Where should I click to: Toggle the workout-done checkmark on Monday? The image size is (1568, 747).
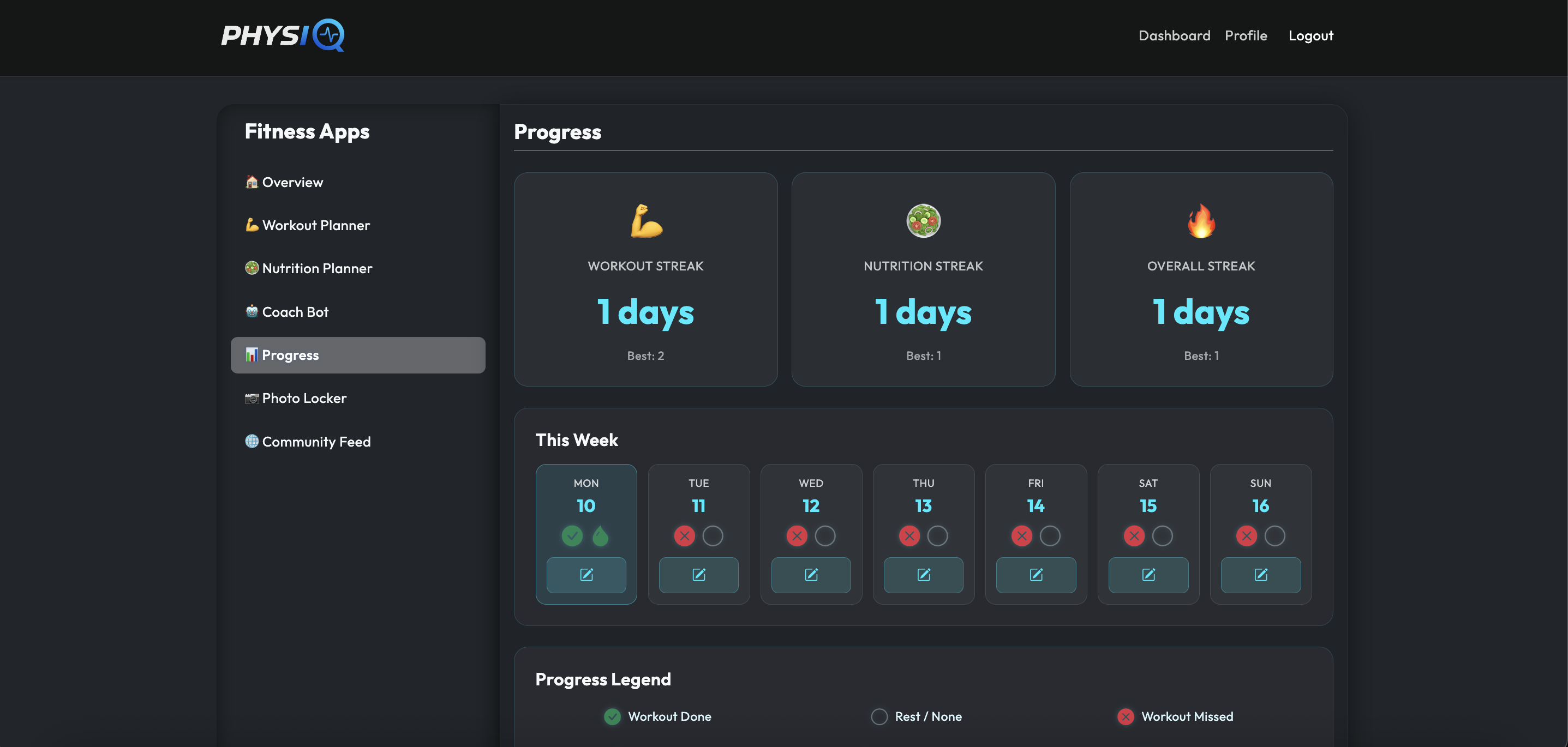572,536
